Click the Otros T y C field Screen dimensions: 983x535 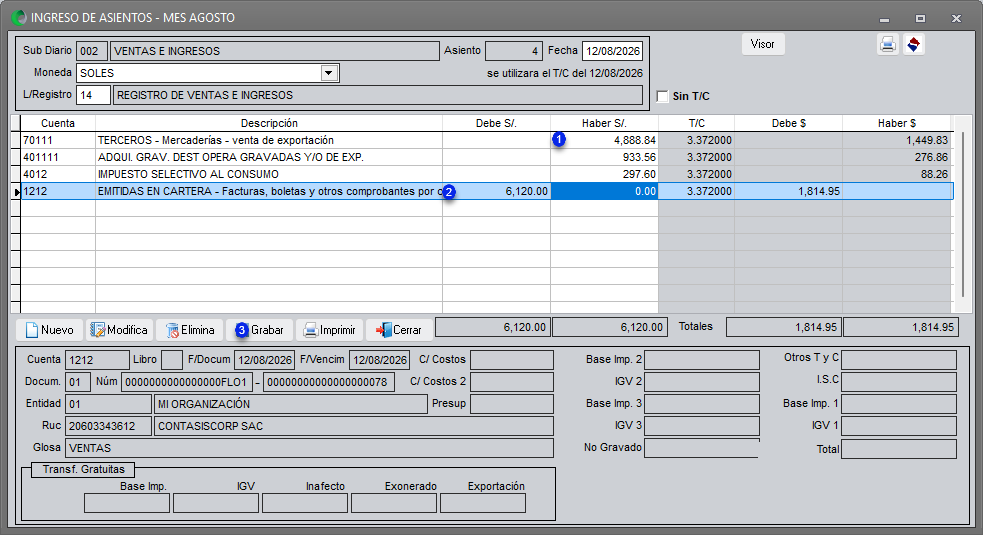point(899,360)
